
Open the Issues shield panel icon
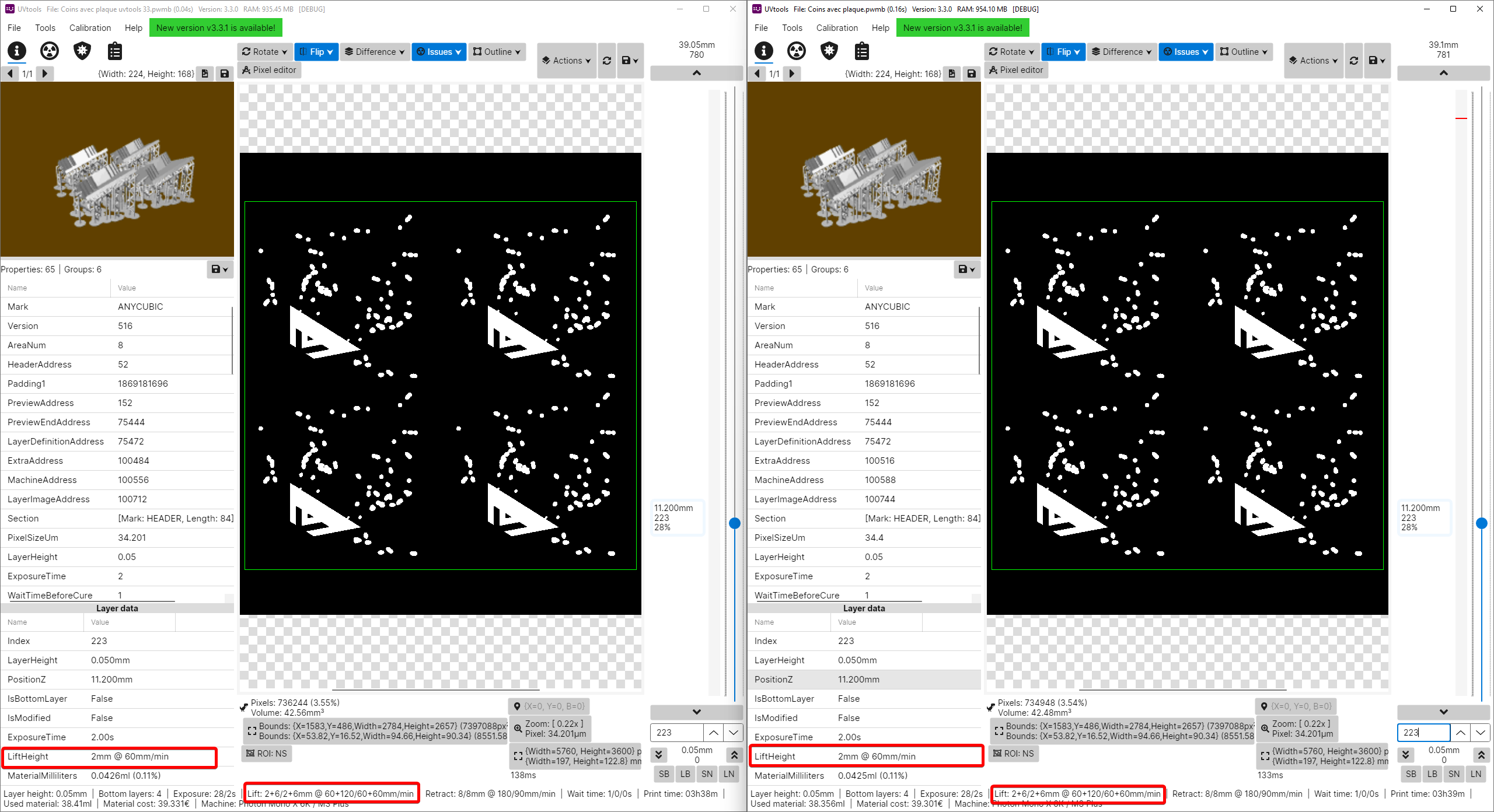coord(82,51)
